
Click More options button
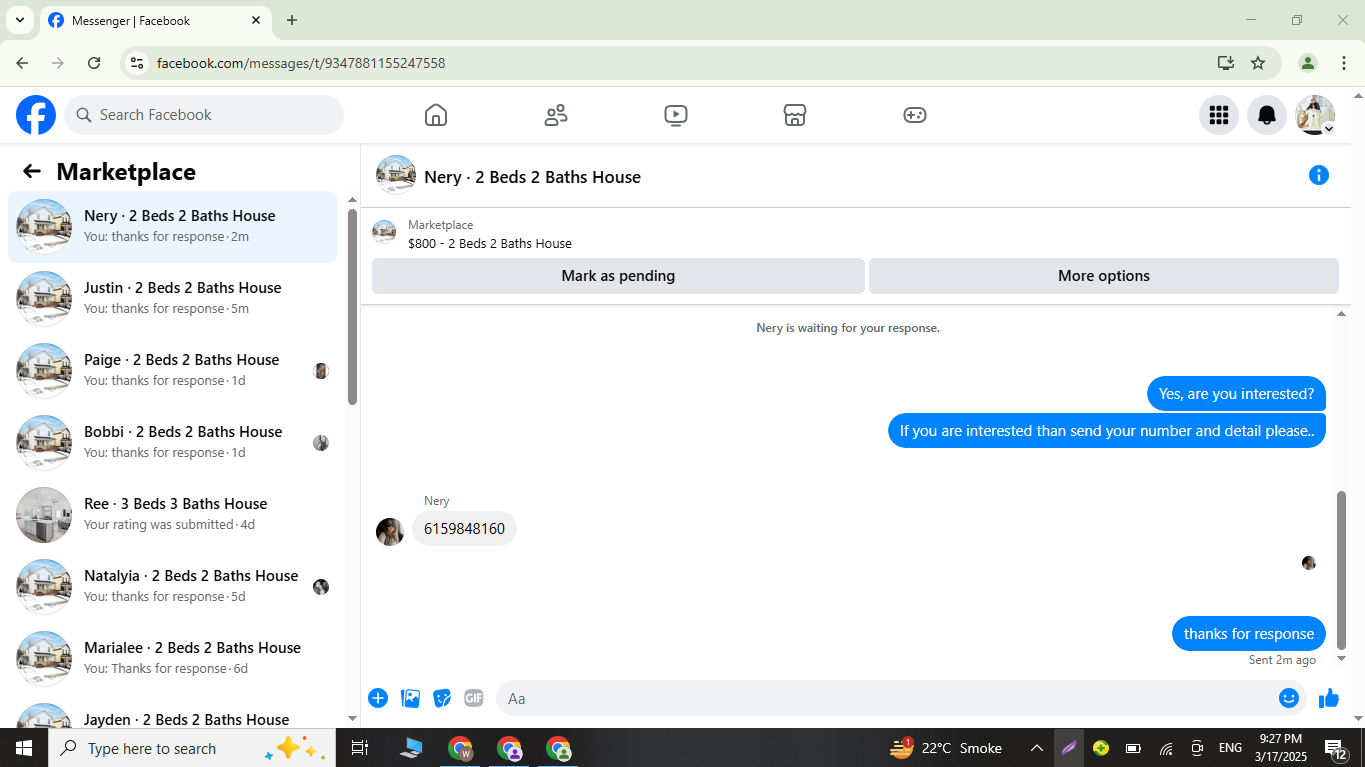point(1104,276)
